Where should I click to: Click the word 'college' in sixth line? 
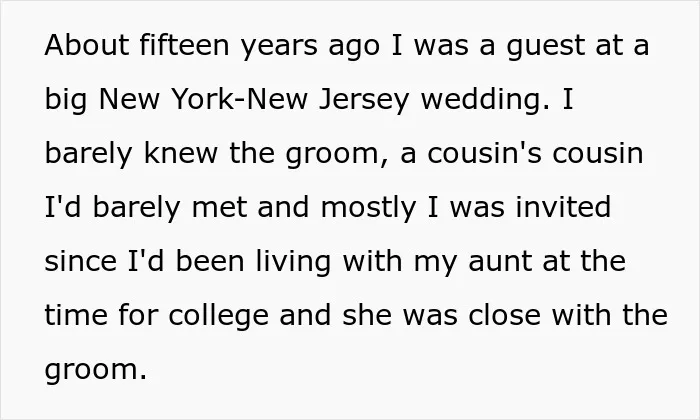(x=218, y=316)
